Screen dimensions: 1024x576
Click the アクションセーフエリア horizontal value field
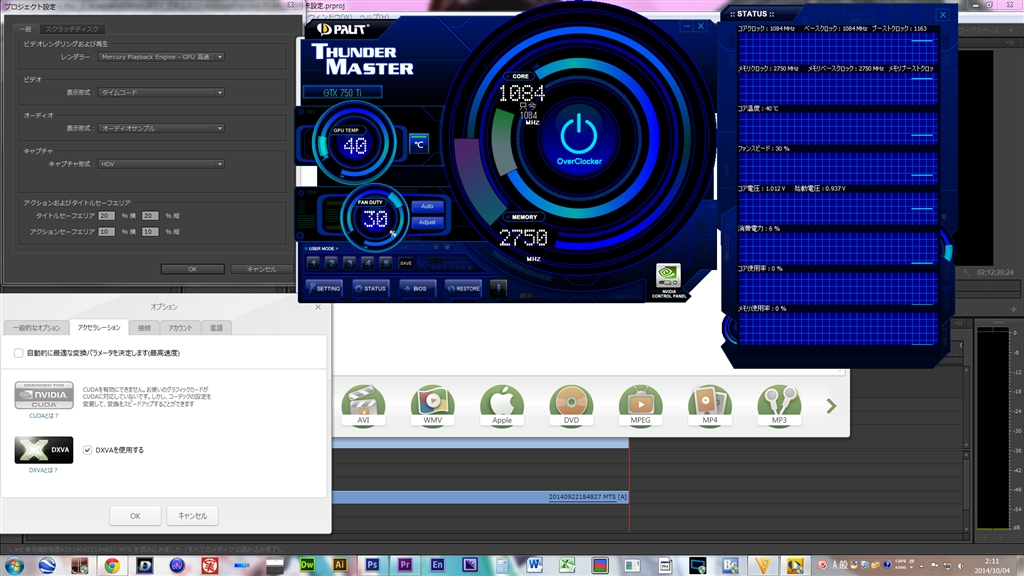point(106,232)
